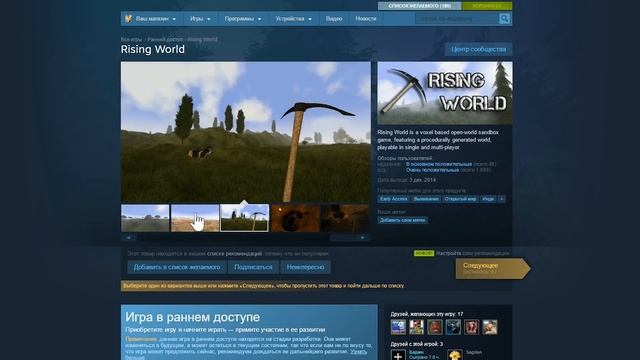Open Центр сообщества community hub

point(478,49)
